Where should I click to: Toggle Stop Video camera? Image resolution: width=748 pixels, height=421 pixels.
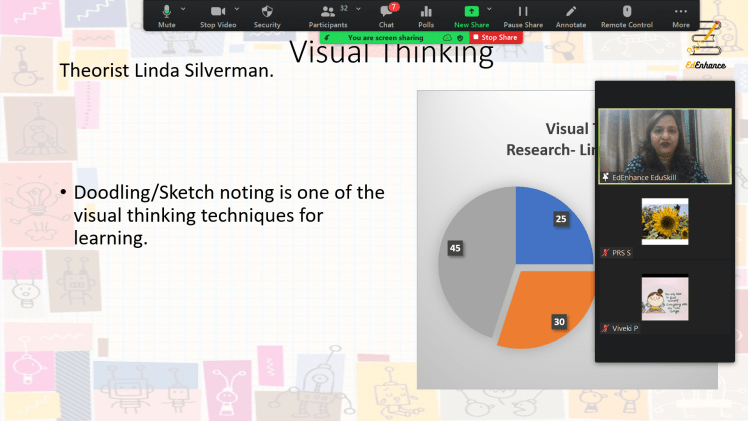click(218, 14)
